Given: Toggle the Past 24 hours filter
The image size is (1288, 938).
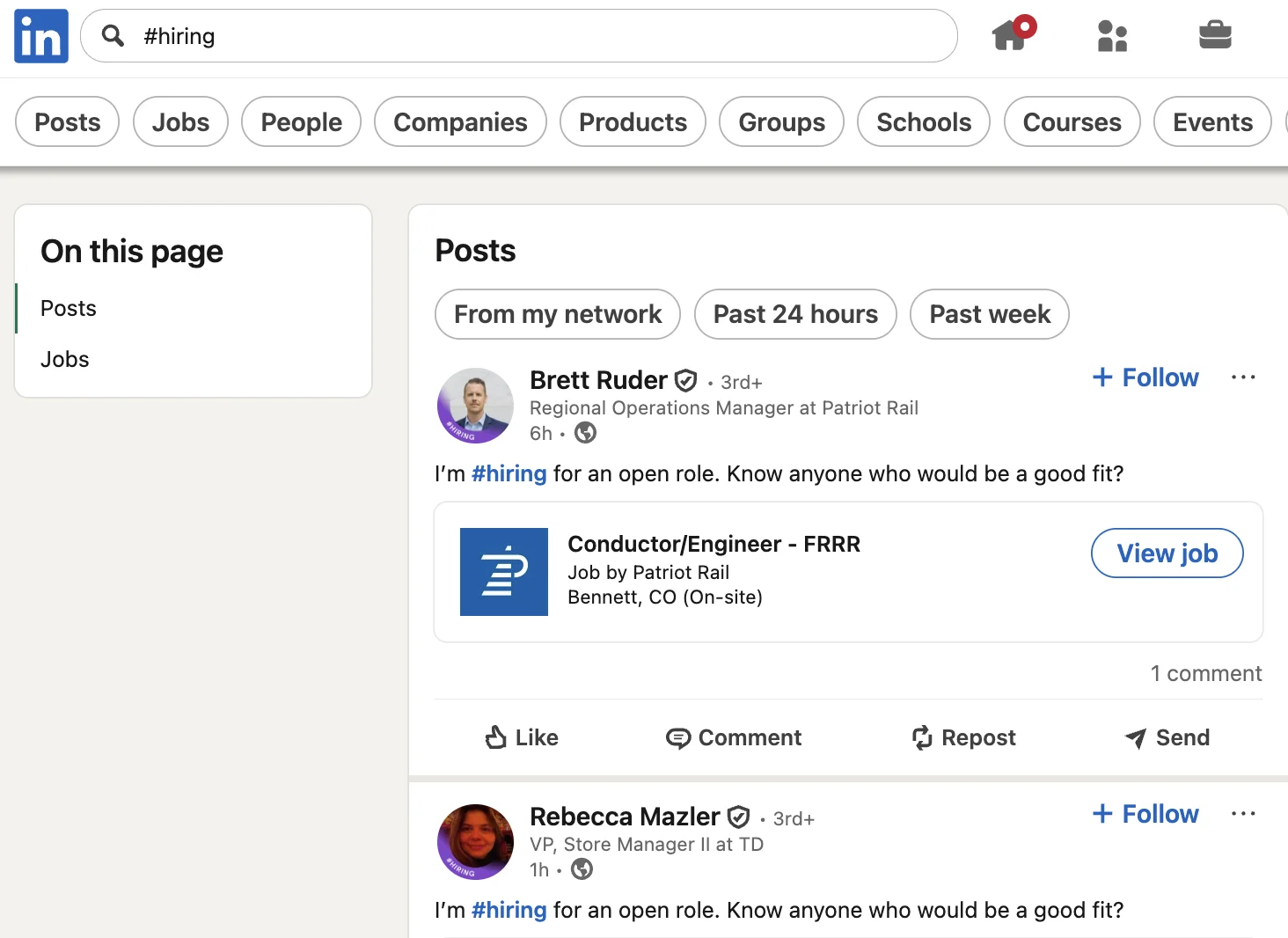Looking at the screenshot, I should tap(794, 314).
